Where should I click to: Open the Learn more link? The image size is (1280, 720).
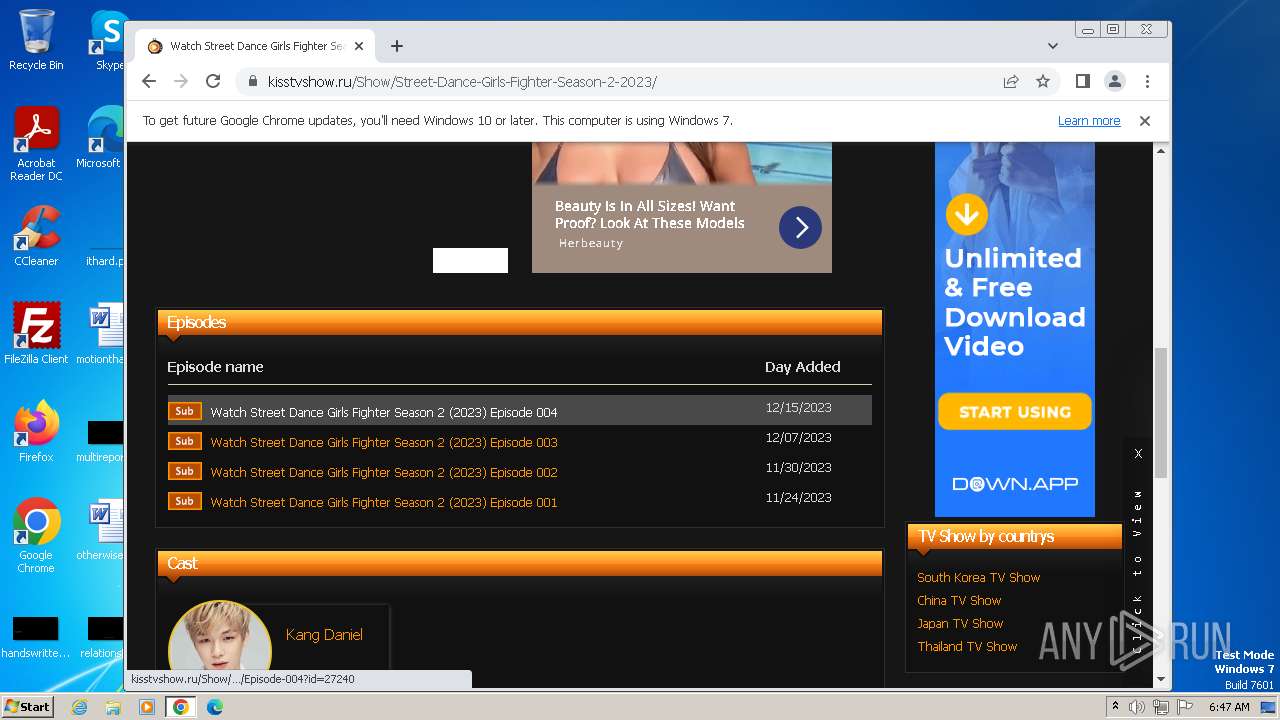click(x=1089, y=121)
